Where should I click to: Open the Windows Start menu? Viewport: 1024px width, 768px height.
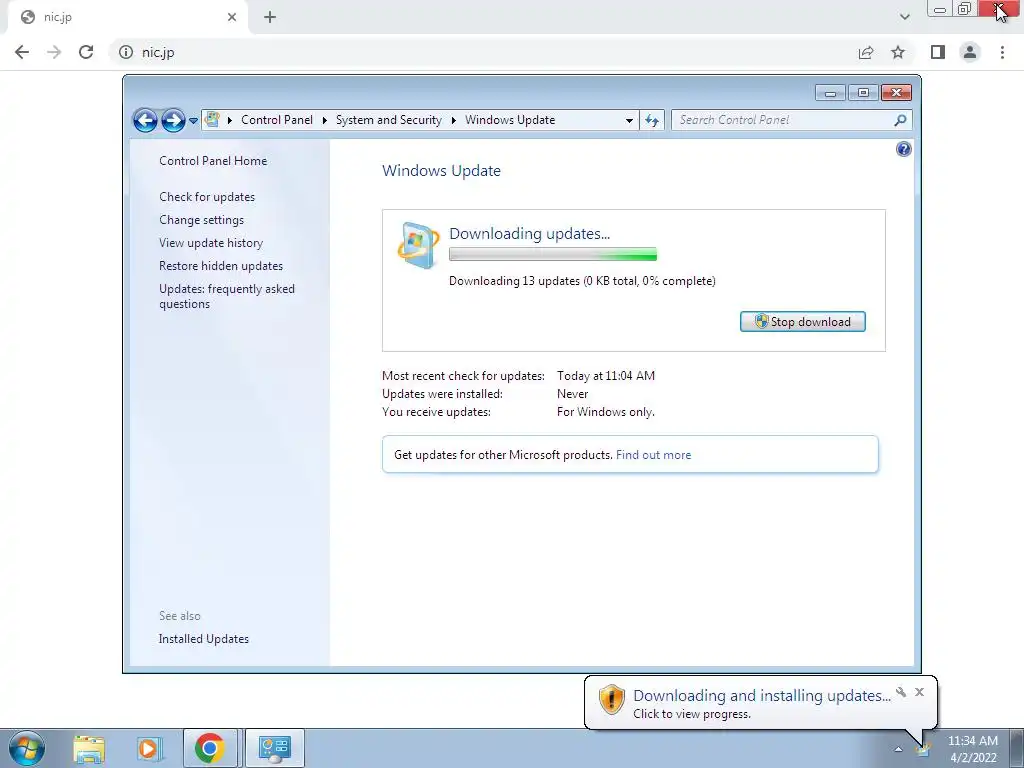(x=27, y=748)
